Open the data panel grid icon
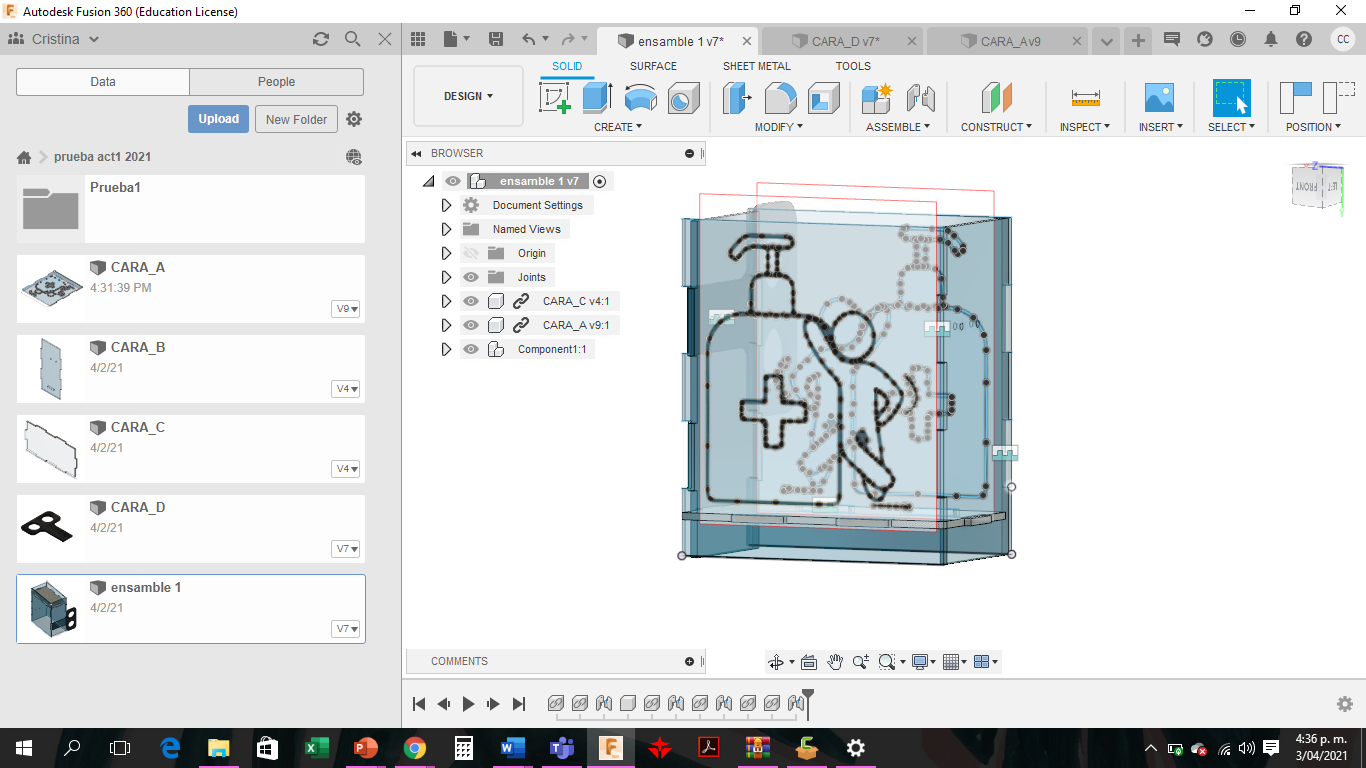Screen dimensions: 1366x768 coord(418,39)
